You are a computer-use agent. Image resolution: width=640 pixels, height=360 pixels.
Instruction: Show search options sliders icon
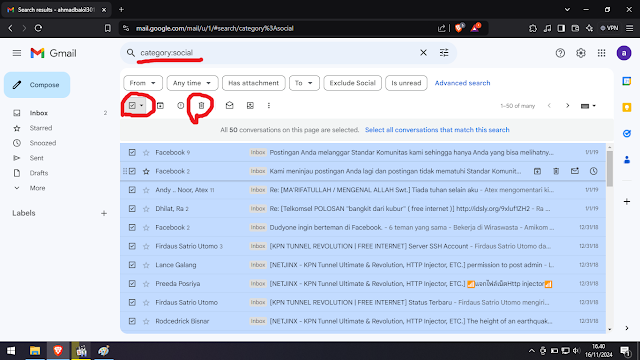(444, 53)
